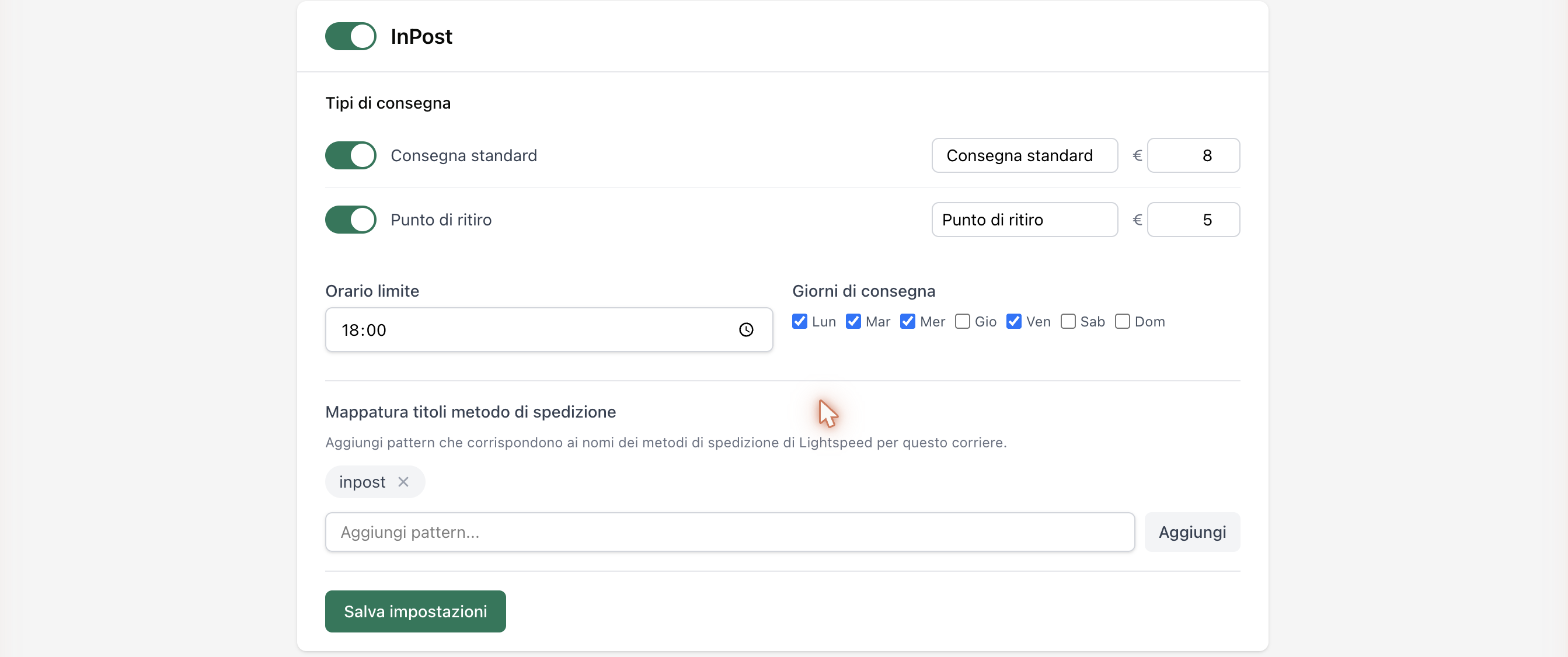The image size is (1568, 657).
Task: Edit the Consegna standard name field
Action: click(1025, 155)
